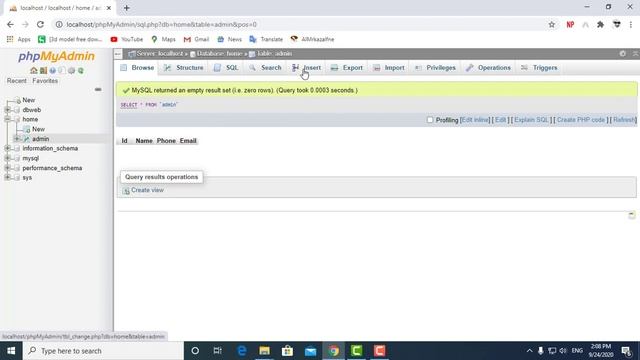Collapse home database tree node
Screen dimensions: 640x360
[x=7, y=119]
